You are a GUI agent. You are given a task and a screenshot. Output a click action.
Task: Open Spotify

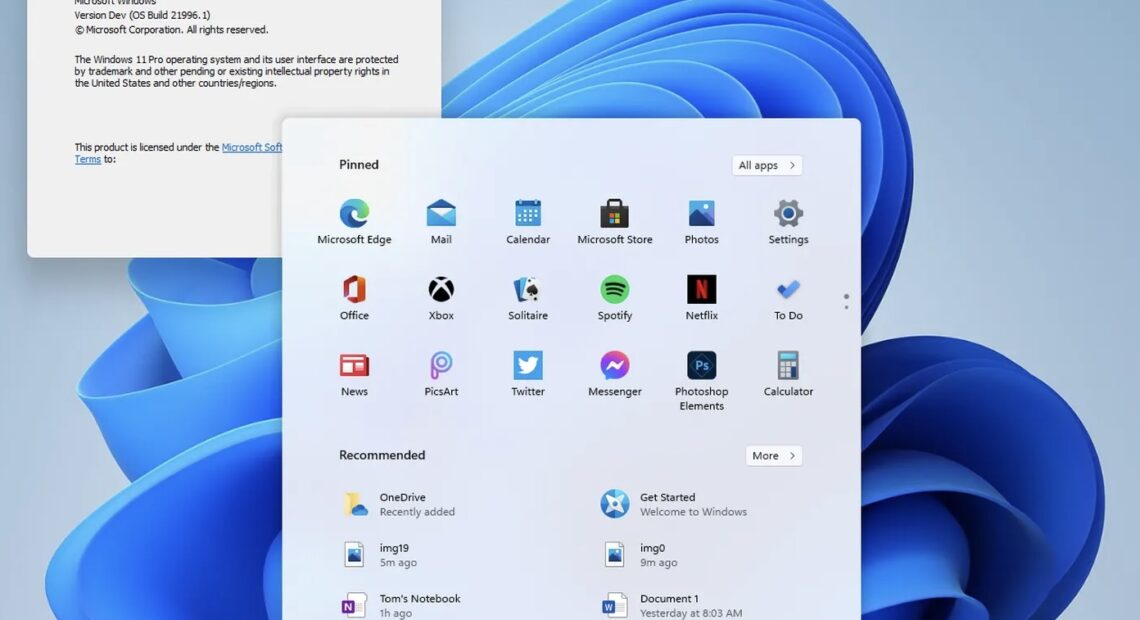(614, 294)
